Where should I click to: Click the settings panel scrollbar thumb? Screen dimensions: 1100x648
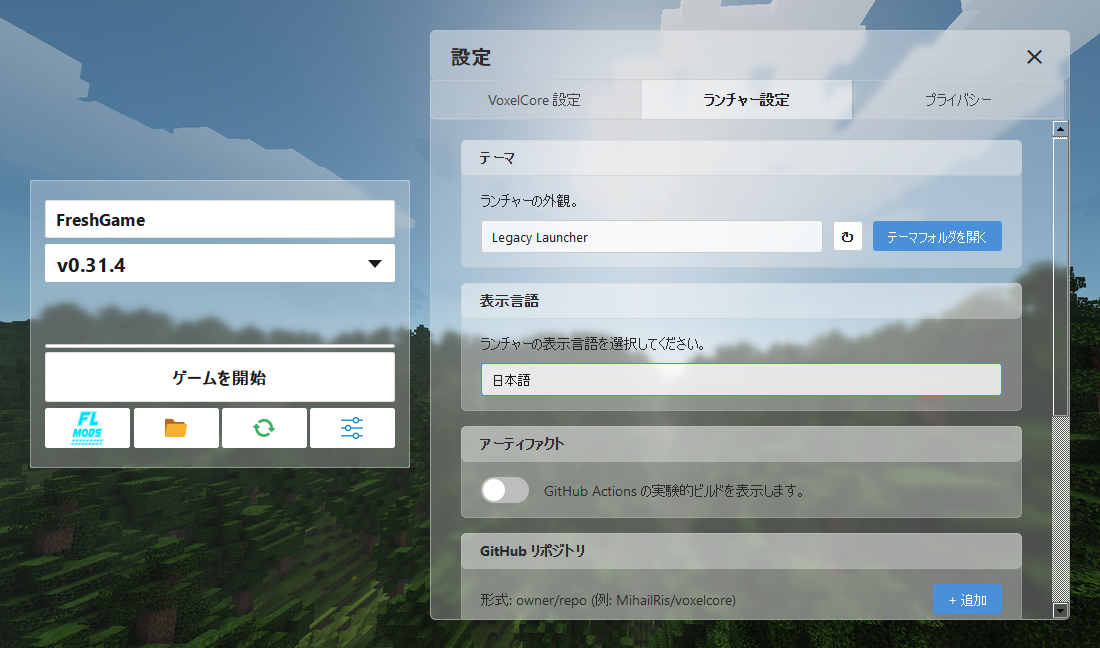1060,277
